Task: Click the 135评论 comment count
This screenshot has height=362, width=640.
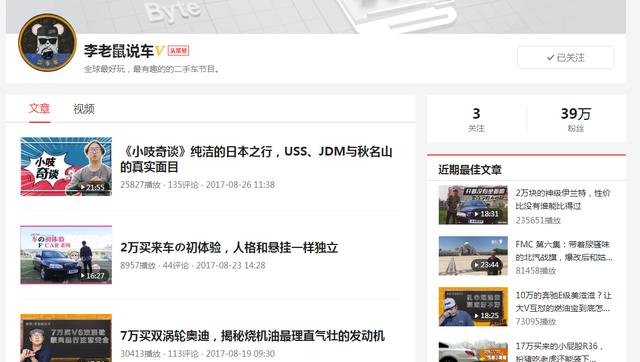Action: (182, 184)
